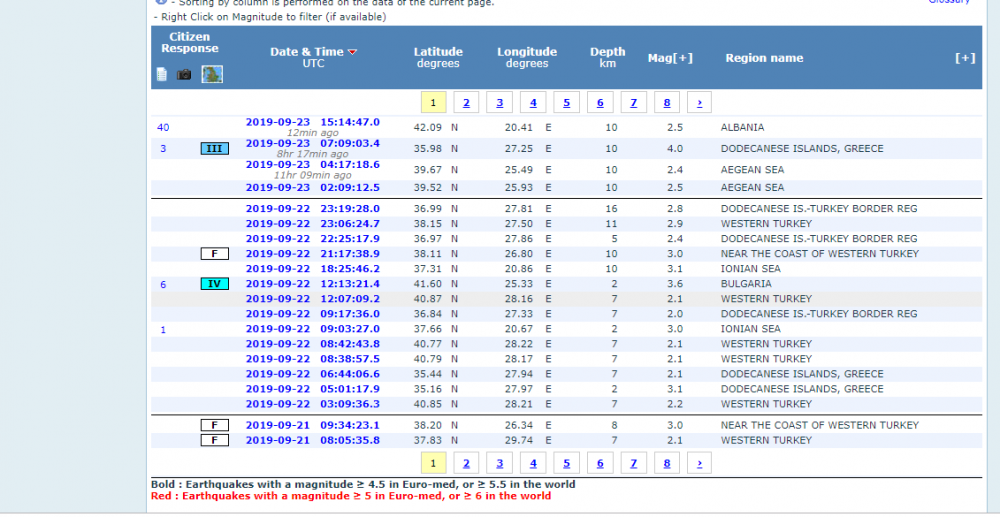Screen dimensions: 1000x517
Task: Open the 40 citizen responses for Albania
Action: 163,127
